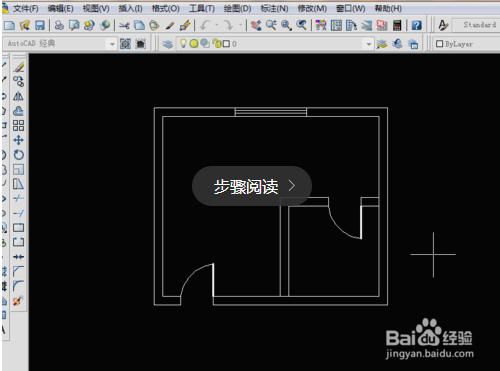500x371 pixels.
Task: Click the Copy icon in the toolbar
Action: 139,25
